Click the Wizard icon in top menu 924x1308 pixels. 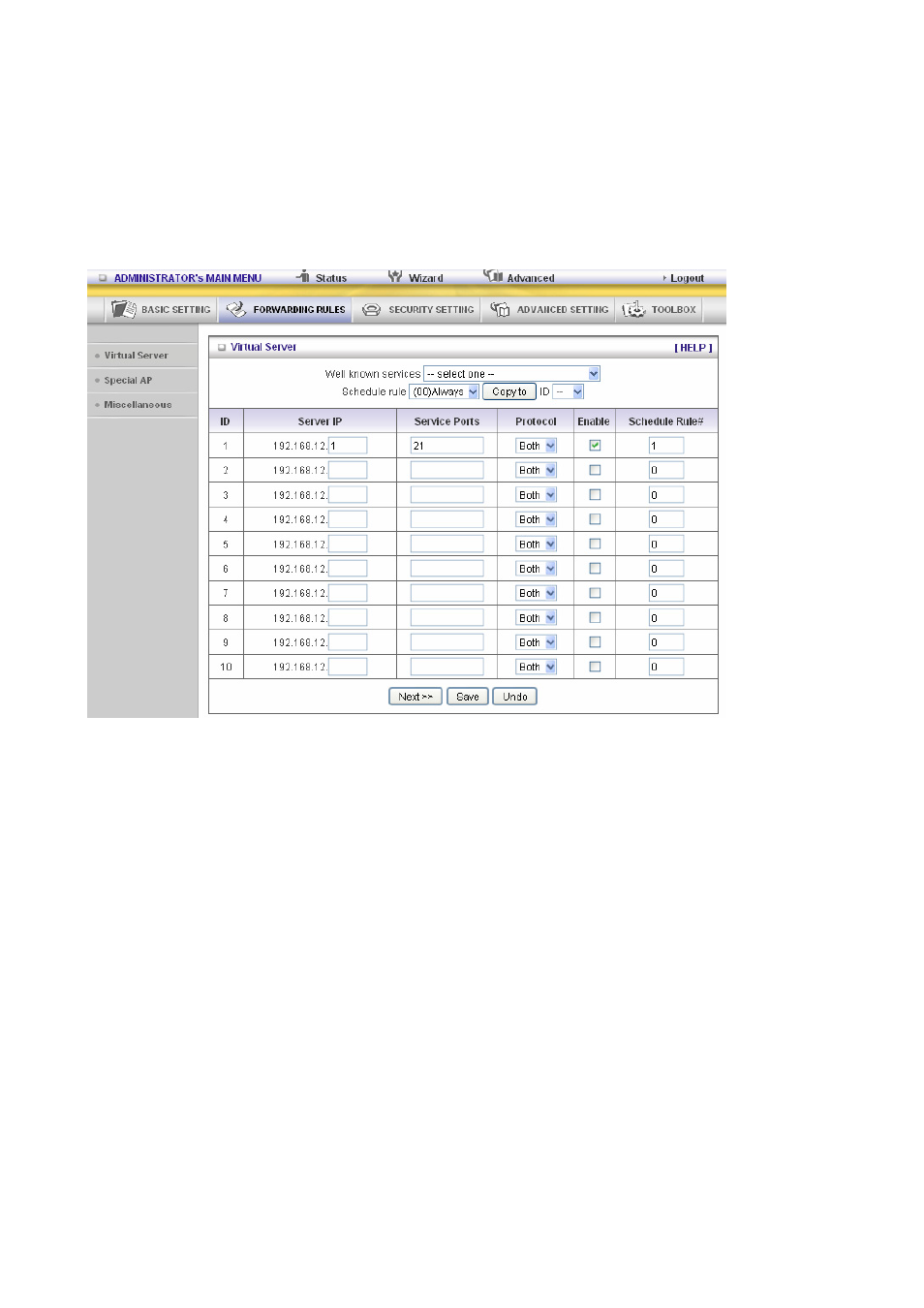(395, 276)
